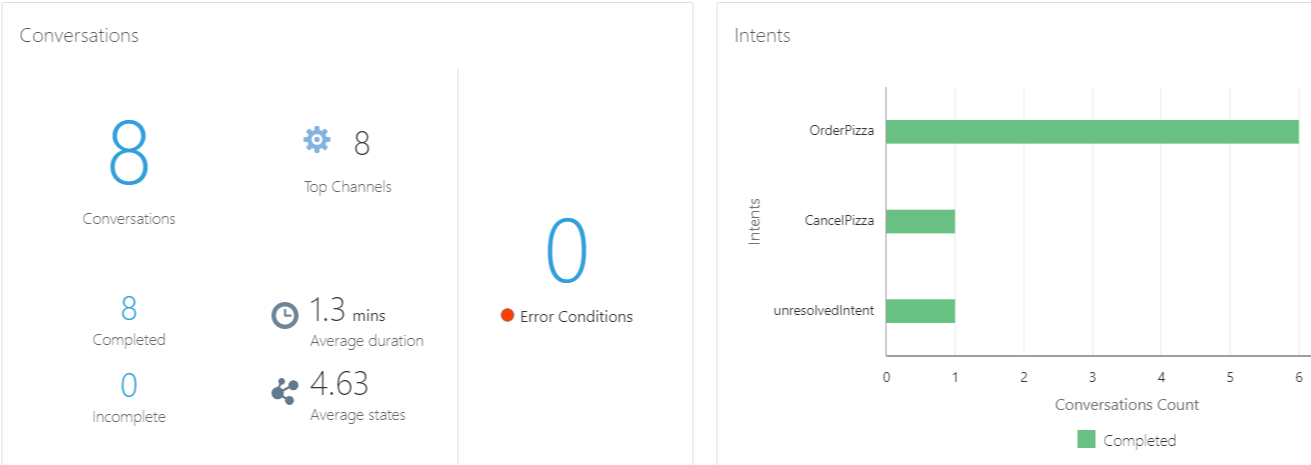Click the gear icon beside Top Channels

[x=317, y=140]
